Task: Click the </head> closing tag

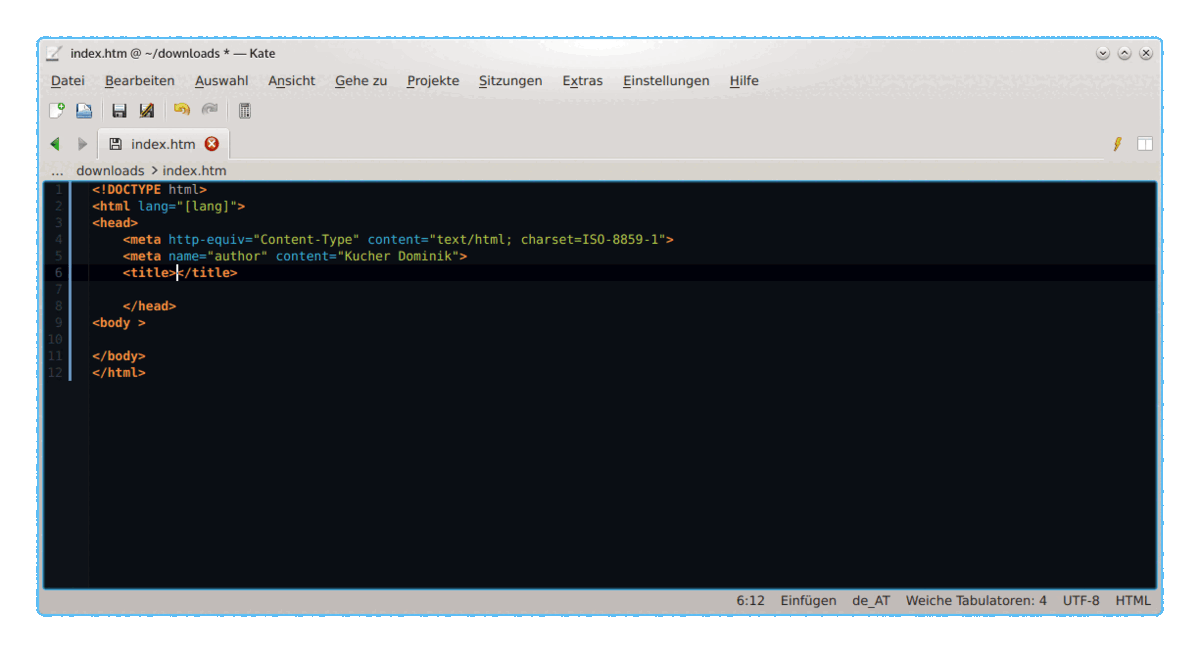Action: pyautogui.click(x=150, y=306)
